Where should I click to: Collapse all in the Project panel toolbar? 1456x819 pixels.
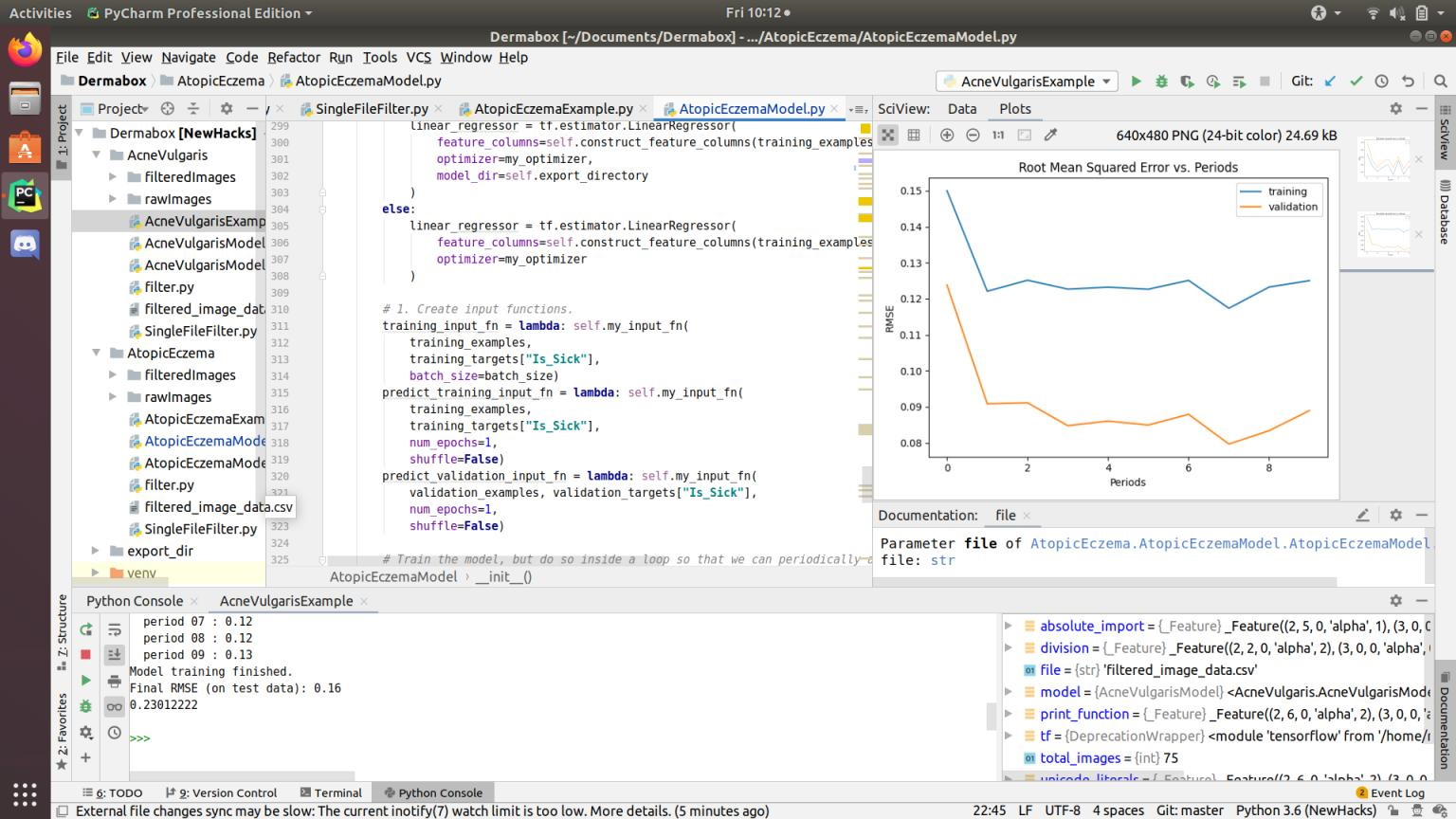click(x=193, y=109)
